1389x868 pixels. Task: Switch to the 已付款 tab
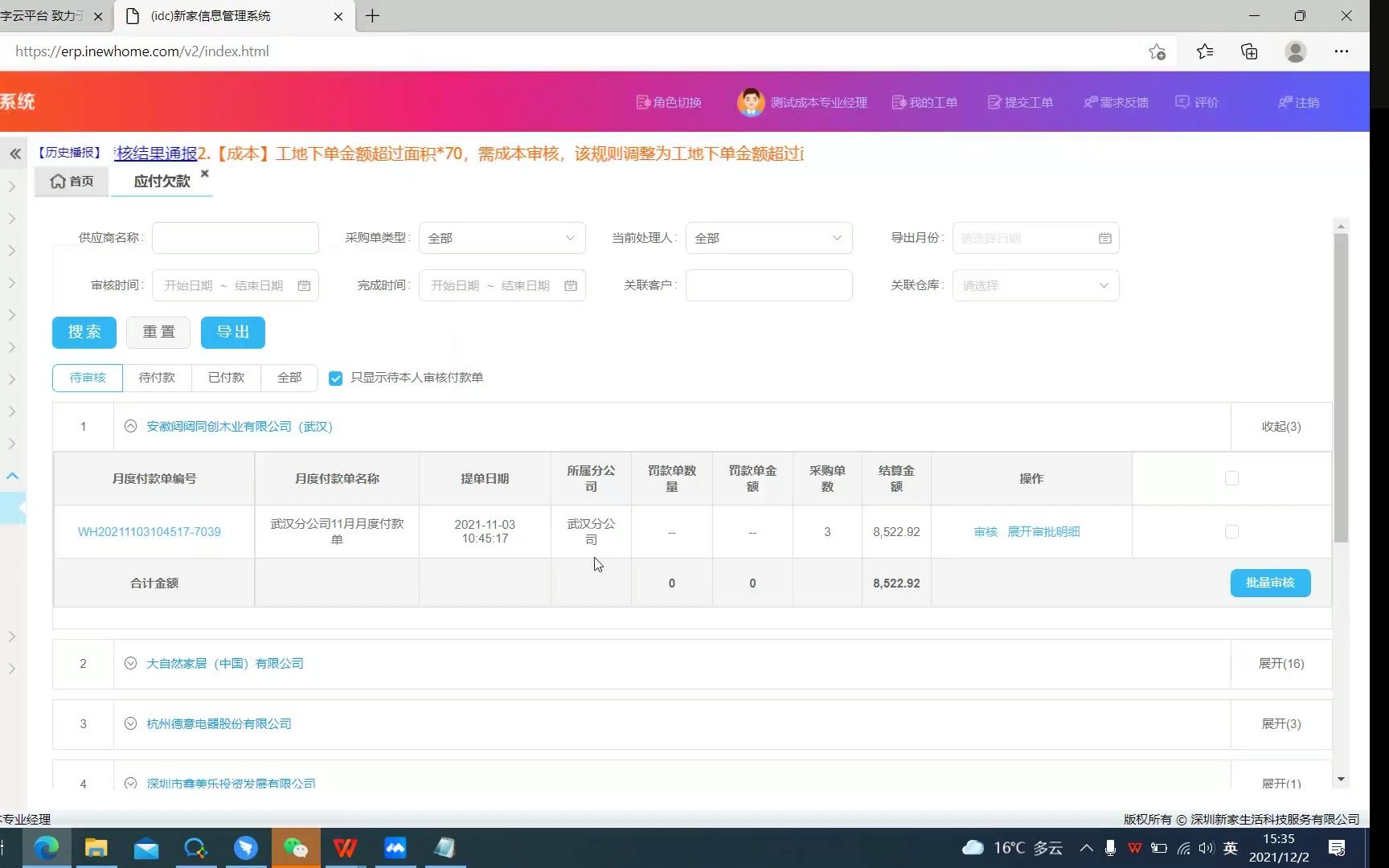[226, 378]
